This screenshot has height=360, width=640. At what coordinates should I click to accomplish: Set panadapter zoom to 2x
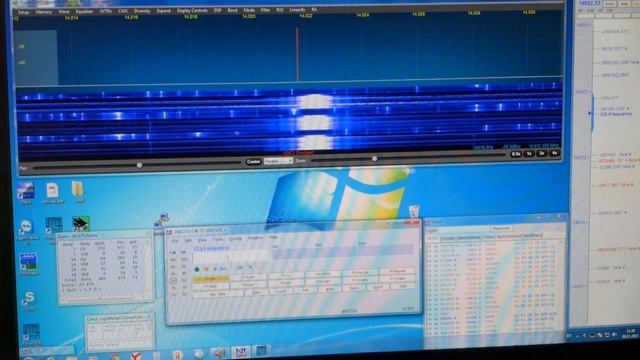pos(542,153)
